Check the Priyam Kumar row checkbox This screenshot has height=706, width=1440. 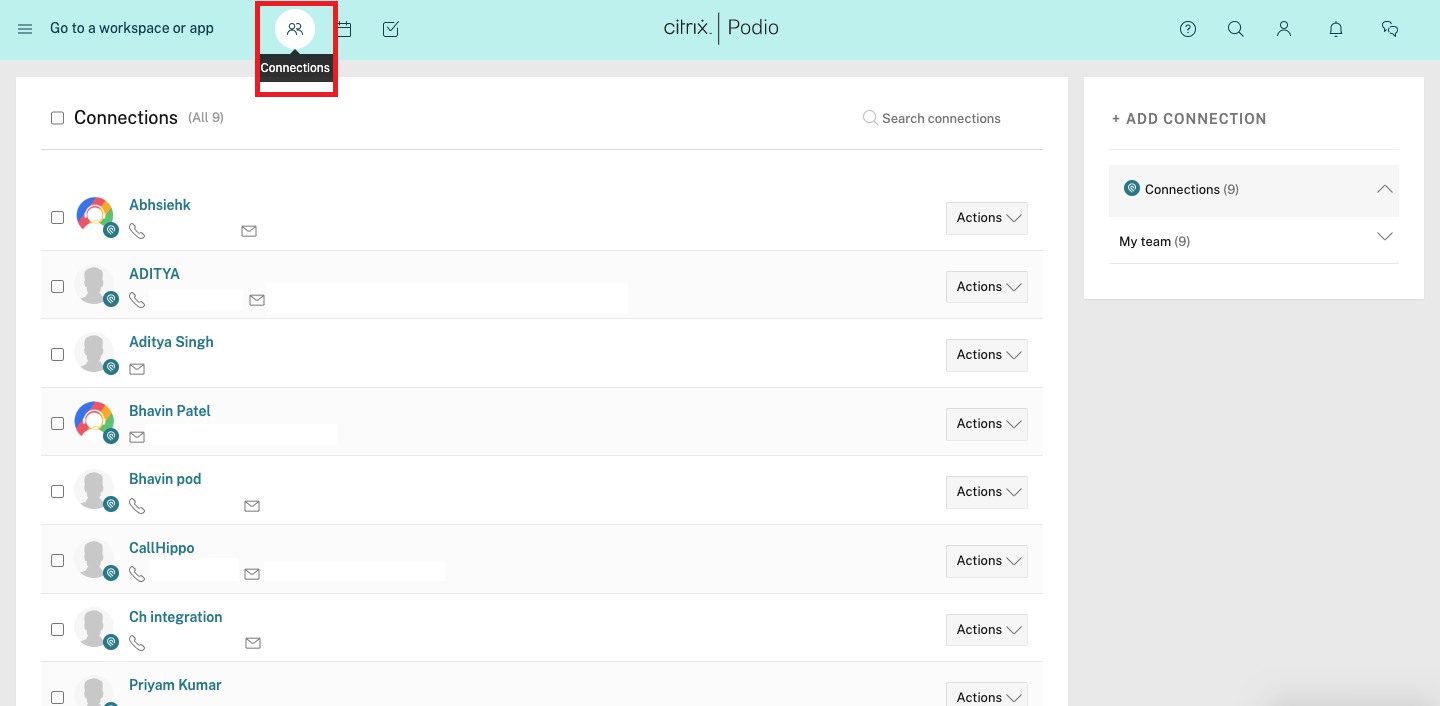point(57,697)
